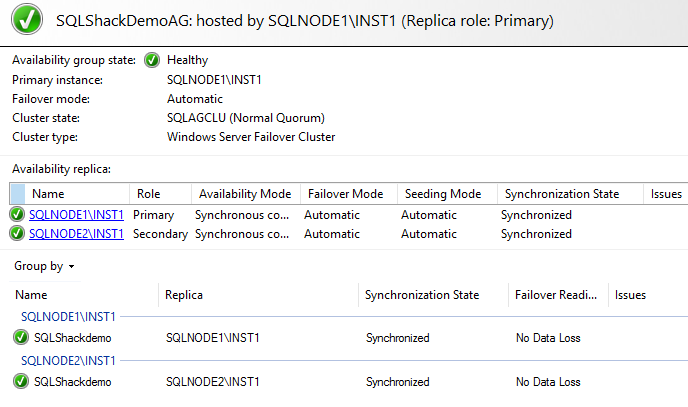The height and width of the screenshot is (407, 688).
Task: Open the Group by dropdown
Action: point(44,267)
